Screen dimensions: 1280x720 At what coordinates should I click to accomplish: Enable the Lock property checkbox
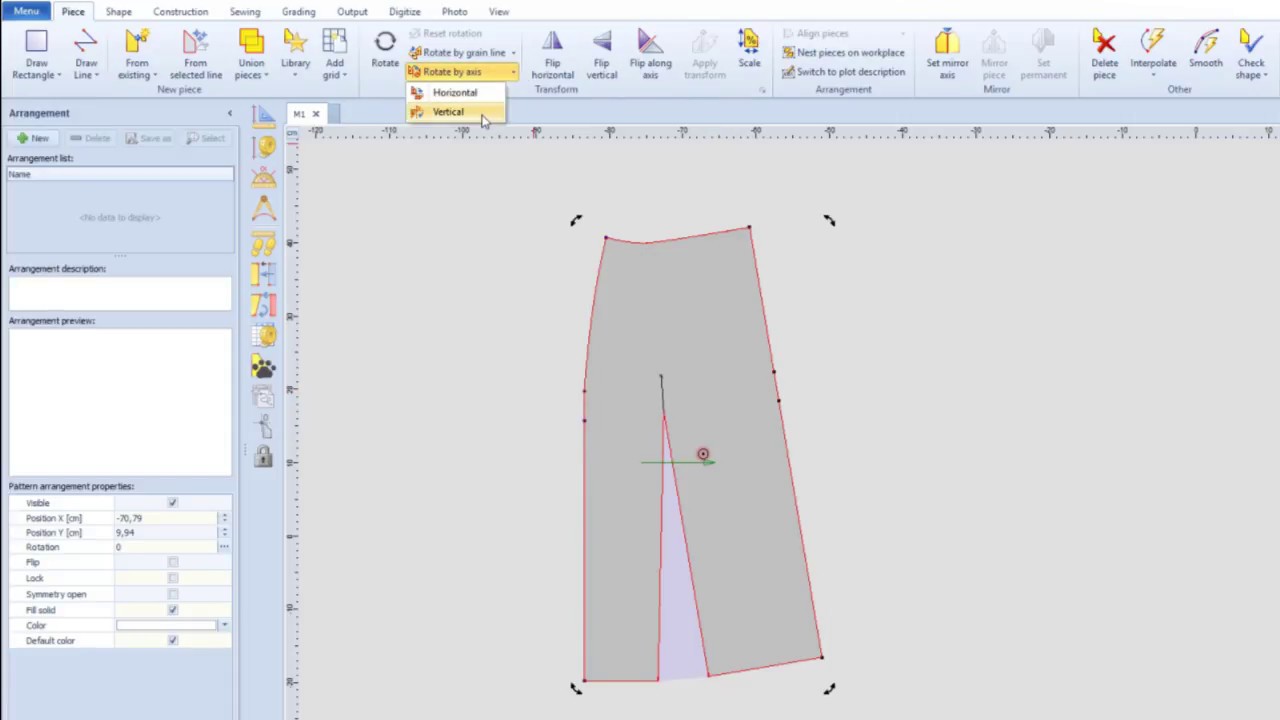point(173,578)
